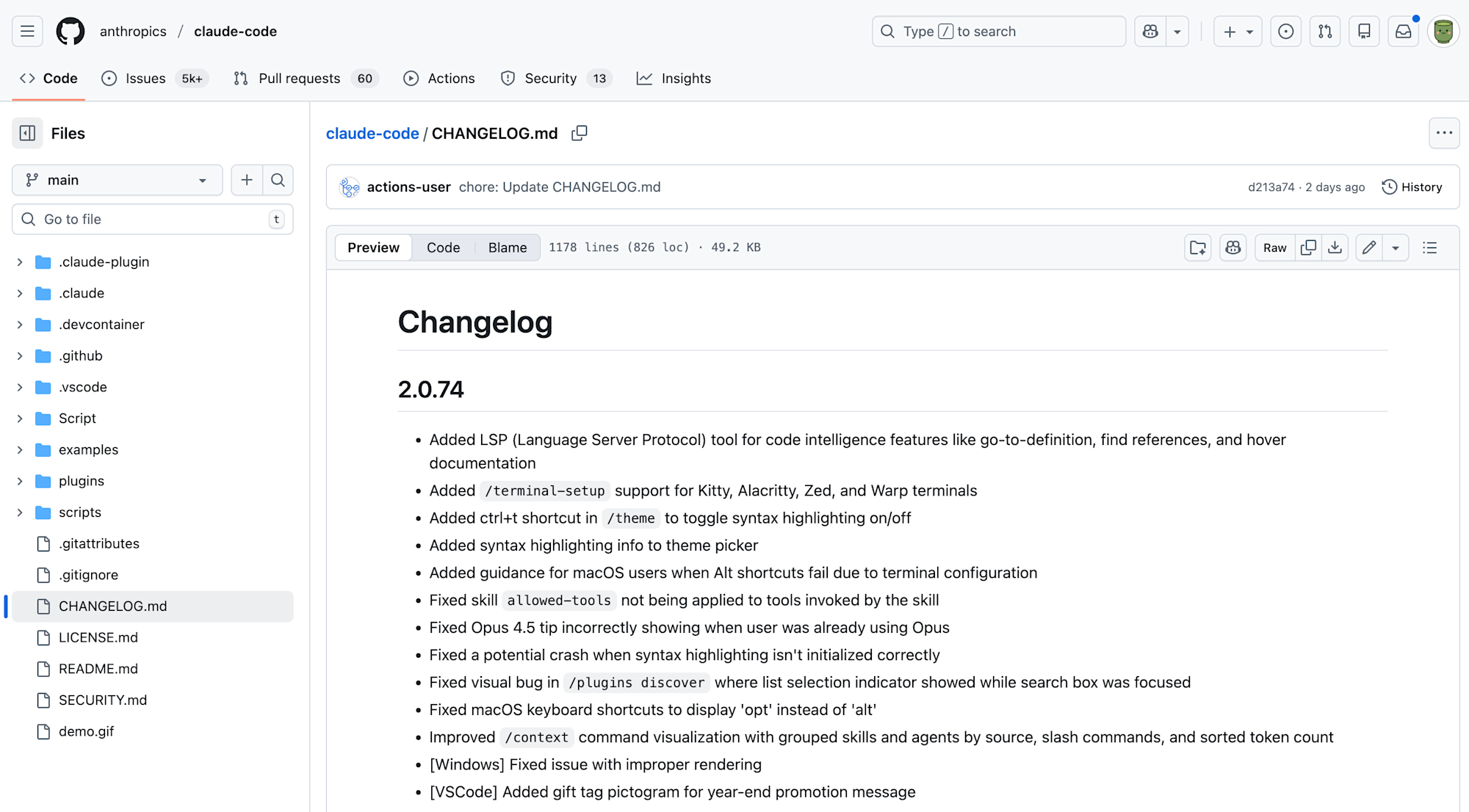The width and height of the screenshot is (1469, 812).
Task: Expand the plugins folder
Action: click(20, 481)
